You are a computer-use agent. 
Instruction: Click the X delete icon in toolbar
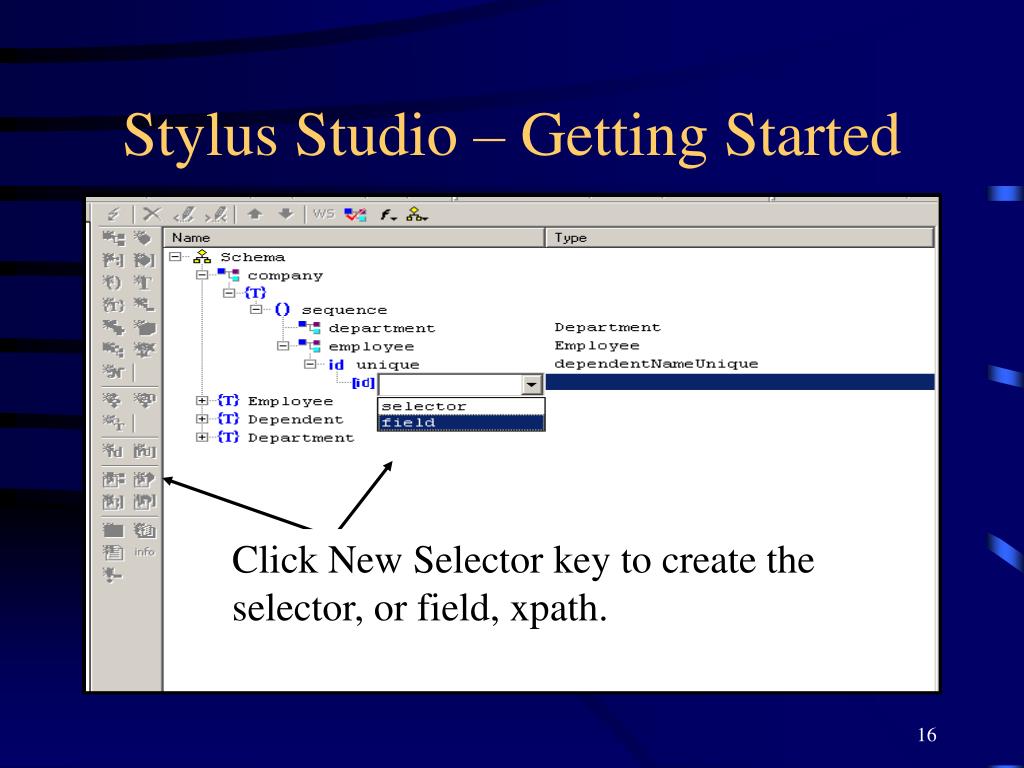coord(152,214)
